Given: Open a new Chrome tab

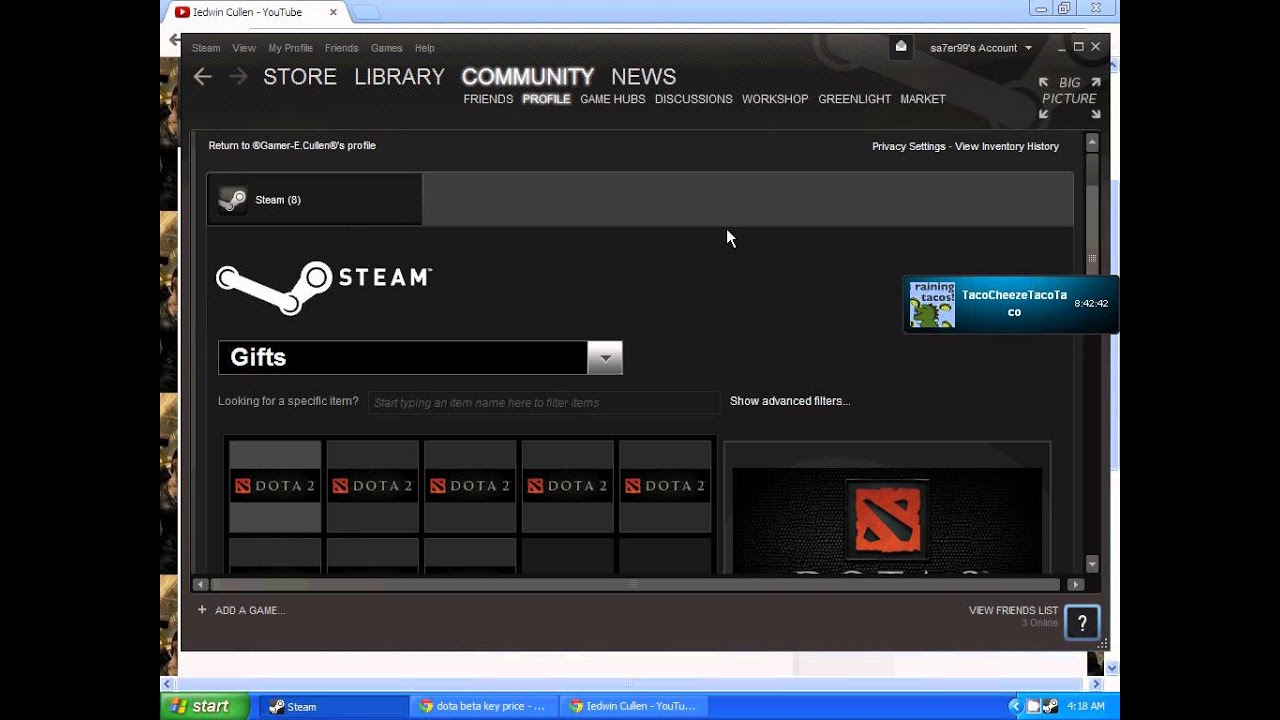Looking at the screenshot, I should pos(365,12).
